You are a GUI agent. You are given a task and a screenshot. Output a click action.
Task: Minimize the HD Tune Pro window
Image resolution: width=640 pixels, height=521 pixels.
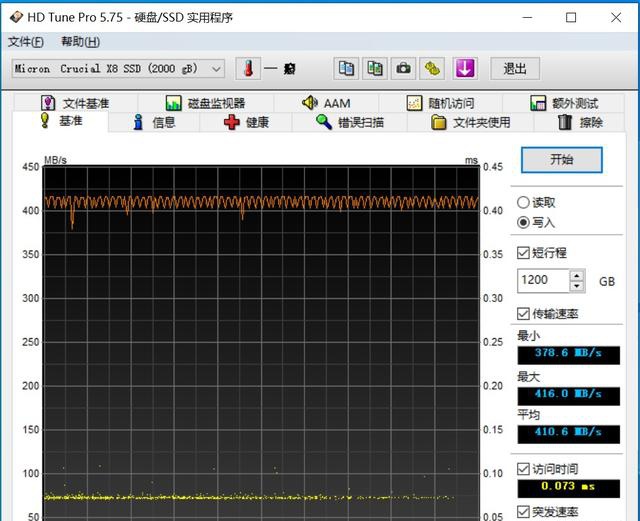[527, 18]
